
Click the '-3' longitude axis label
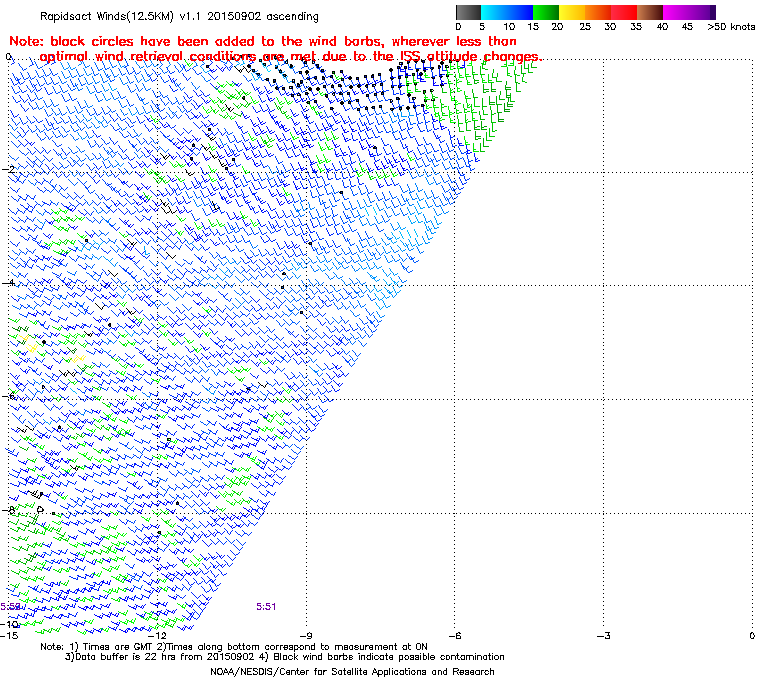point(603,636)
